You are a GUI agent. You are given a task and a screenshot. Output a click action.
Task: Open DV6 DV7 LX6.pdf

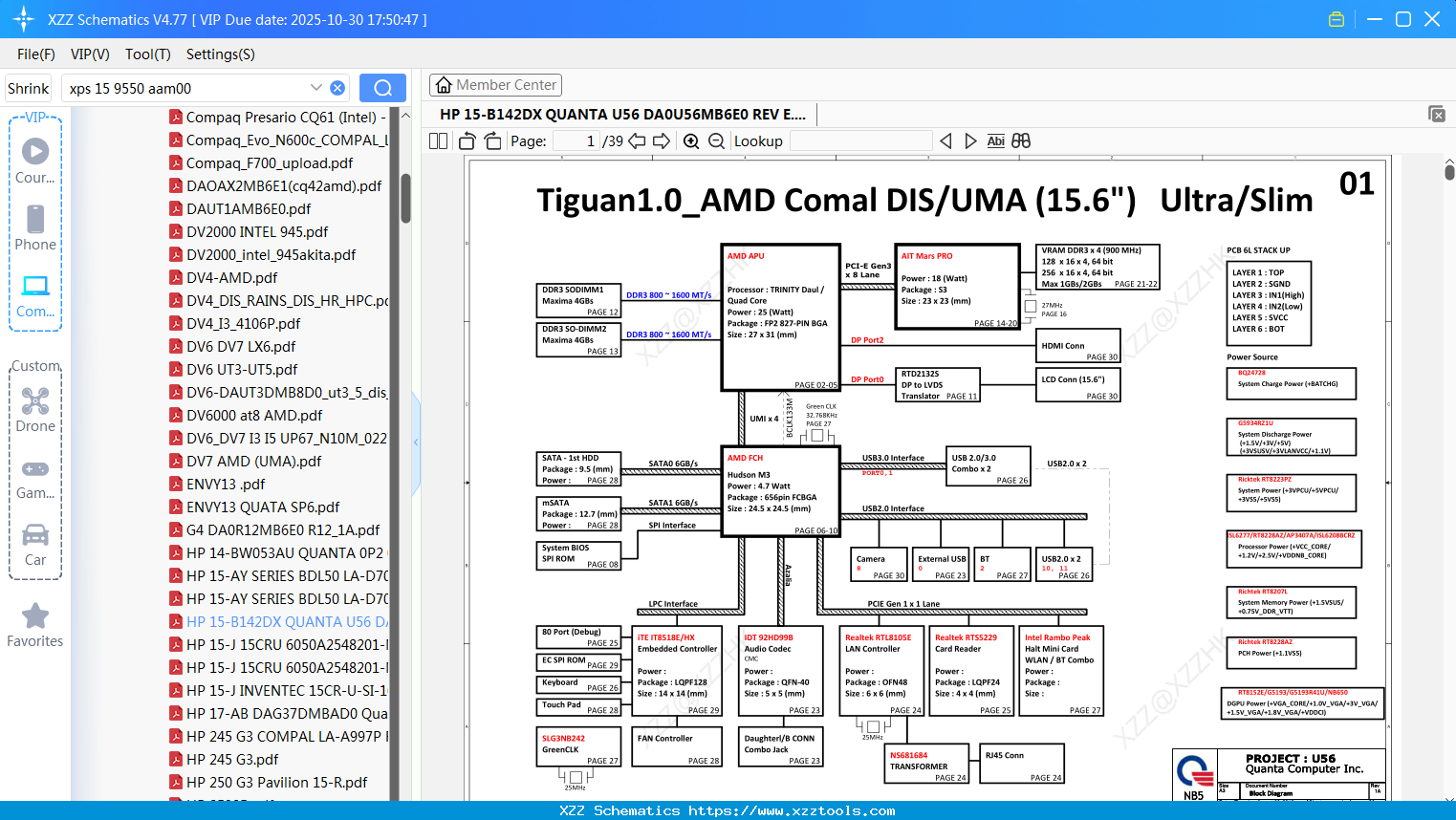coord(232,346)
